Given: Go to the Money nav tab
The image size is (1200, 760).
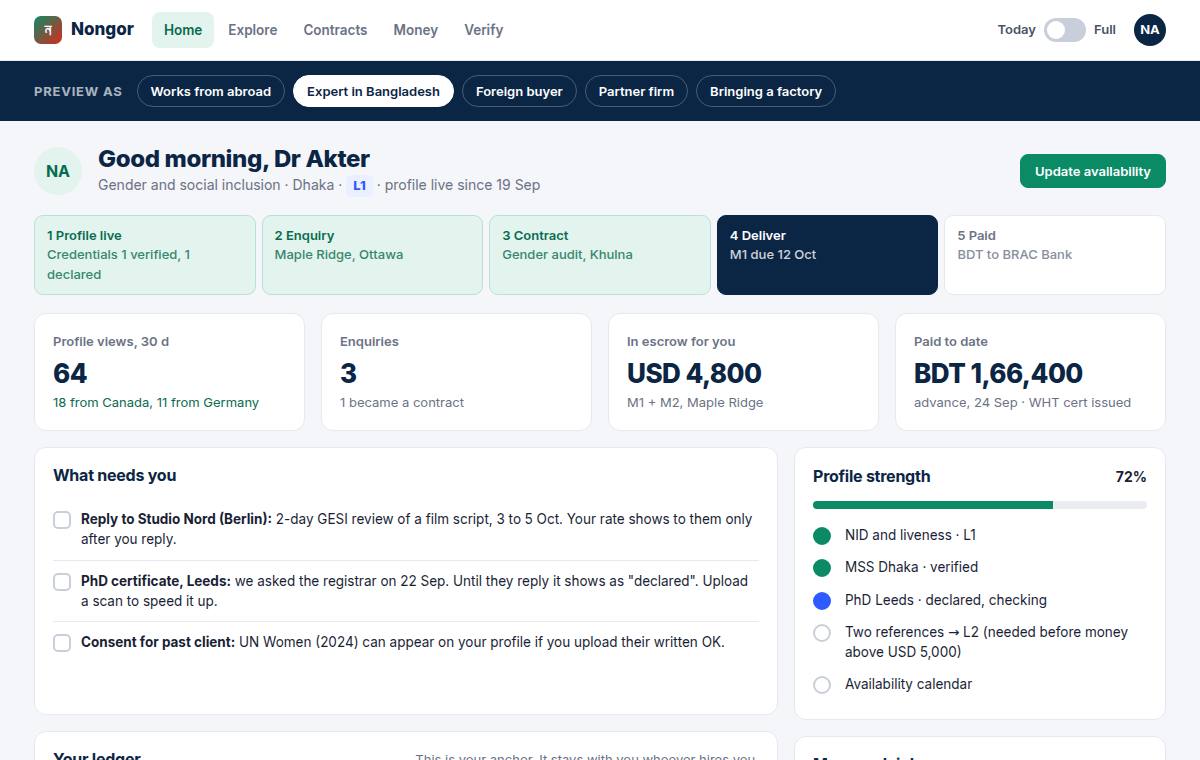Looking at the screenshot, I should point(415,30).
